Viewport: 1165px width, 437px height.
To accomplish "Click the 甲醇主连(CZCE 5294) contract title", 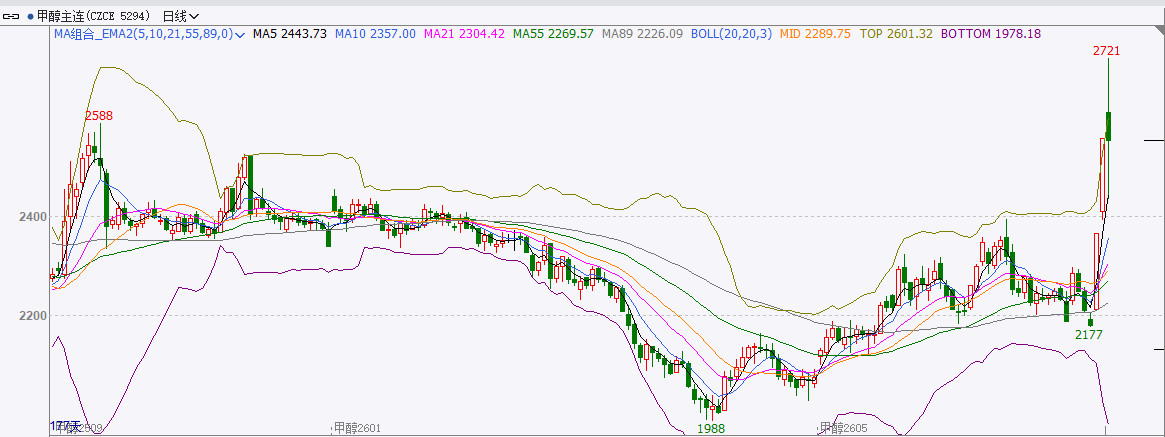I will click(95, 16).
